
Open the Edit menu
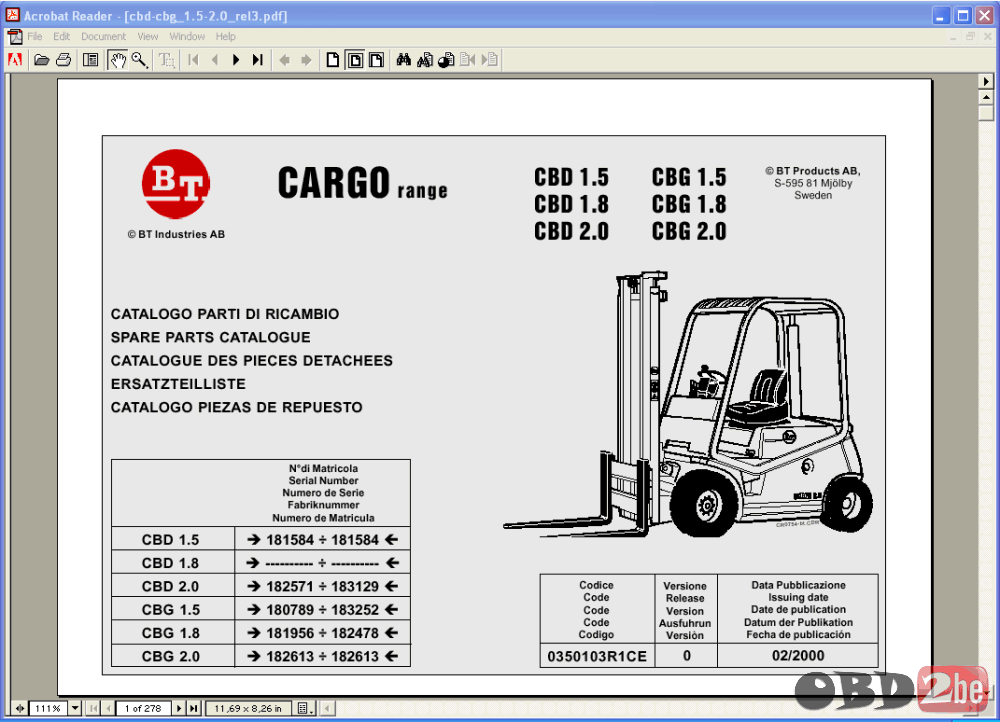pos(61,36)
